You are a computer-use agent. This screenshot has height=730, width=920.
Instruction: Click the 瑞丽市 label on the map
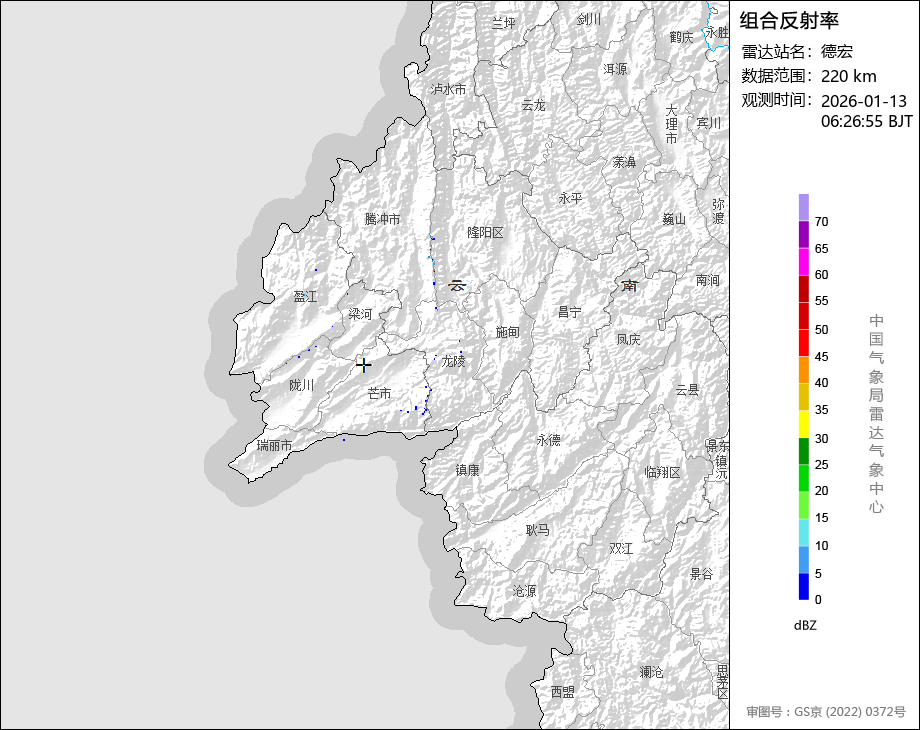click(274, 445)
